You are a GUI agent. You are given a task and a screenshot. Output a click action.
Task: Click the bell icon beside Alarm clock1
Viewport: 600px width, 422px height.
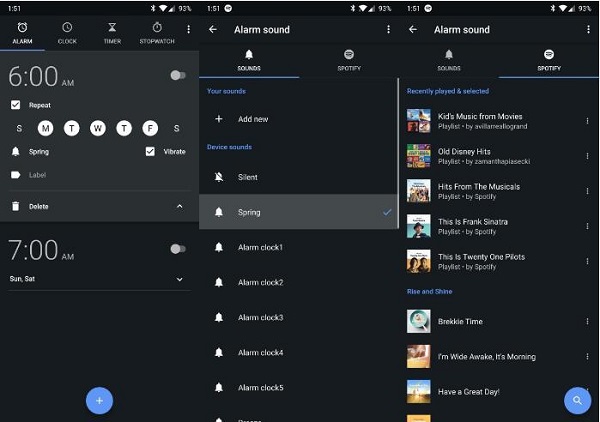pos(219,247)
